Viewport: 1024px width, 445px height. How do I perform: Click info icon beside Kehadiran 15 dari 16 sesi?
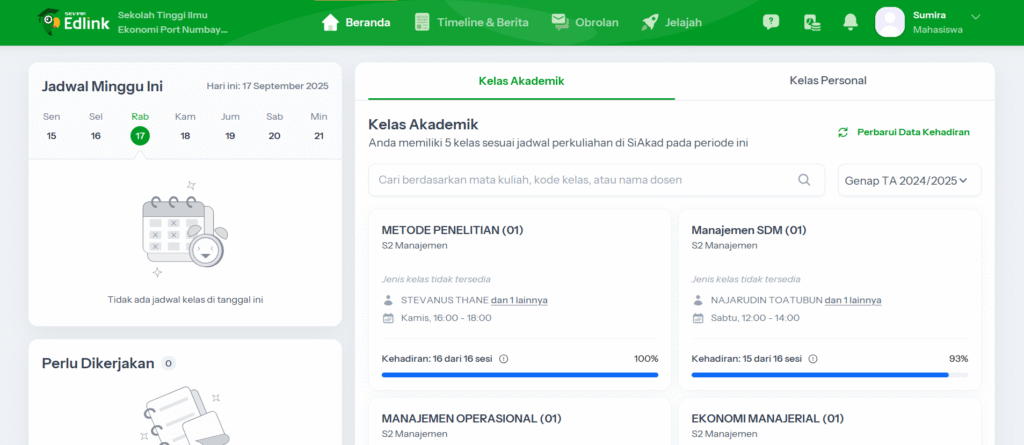coord(813,359)
